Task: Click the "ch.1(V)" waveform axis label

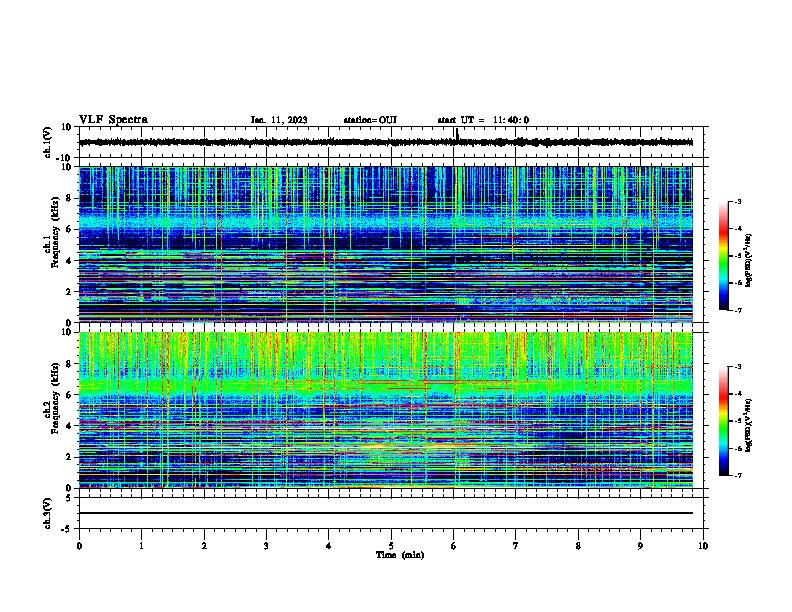Action: coord(48,142)
